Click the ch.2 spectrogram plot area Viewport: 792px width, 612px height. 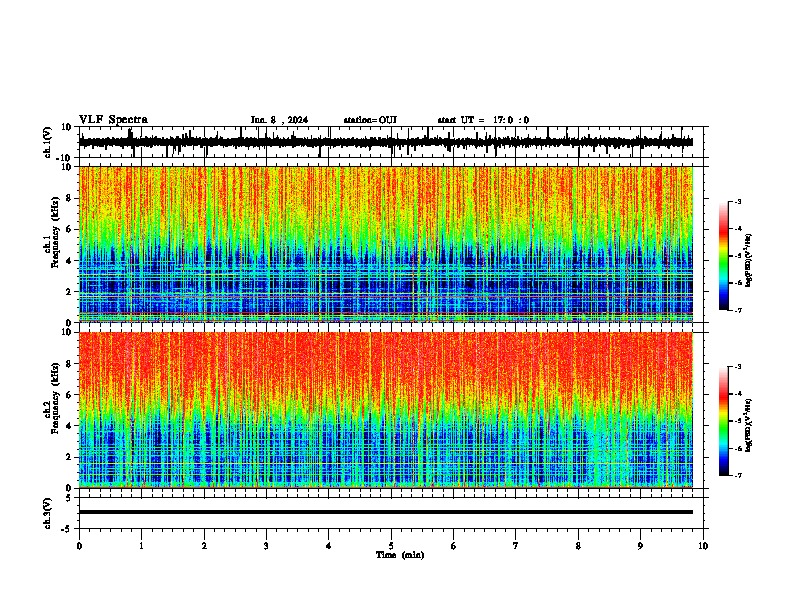[386, 410]
